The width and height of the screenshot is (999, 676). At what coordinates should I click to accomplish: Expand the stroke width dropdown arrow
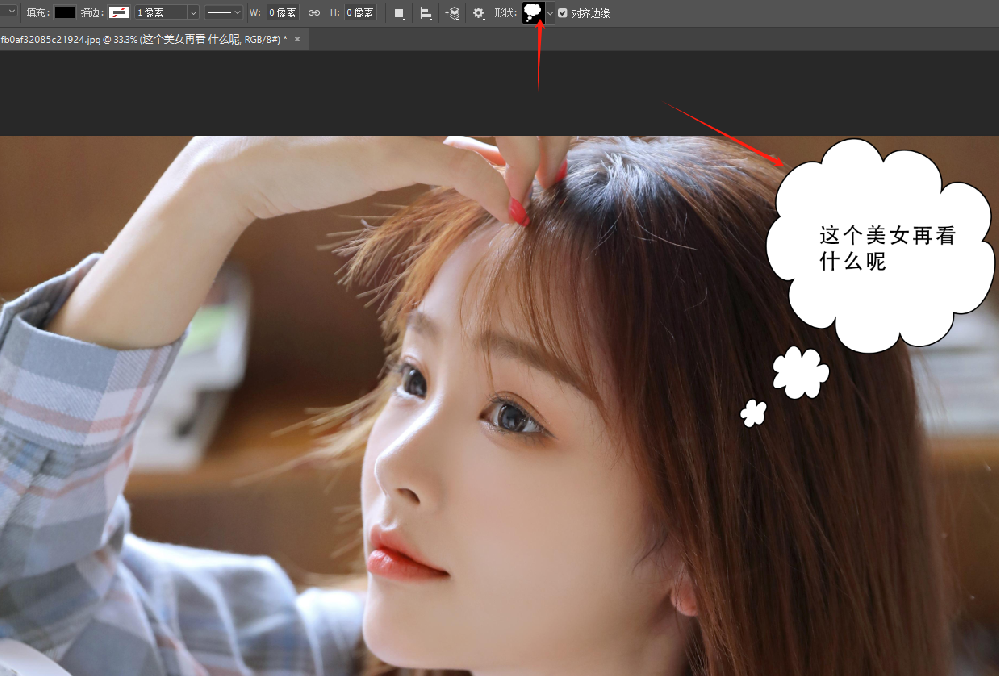coord(193,13)
